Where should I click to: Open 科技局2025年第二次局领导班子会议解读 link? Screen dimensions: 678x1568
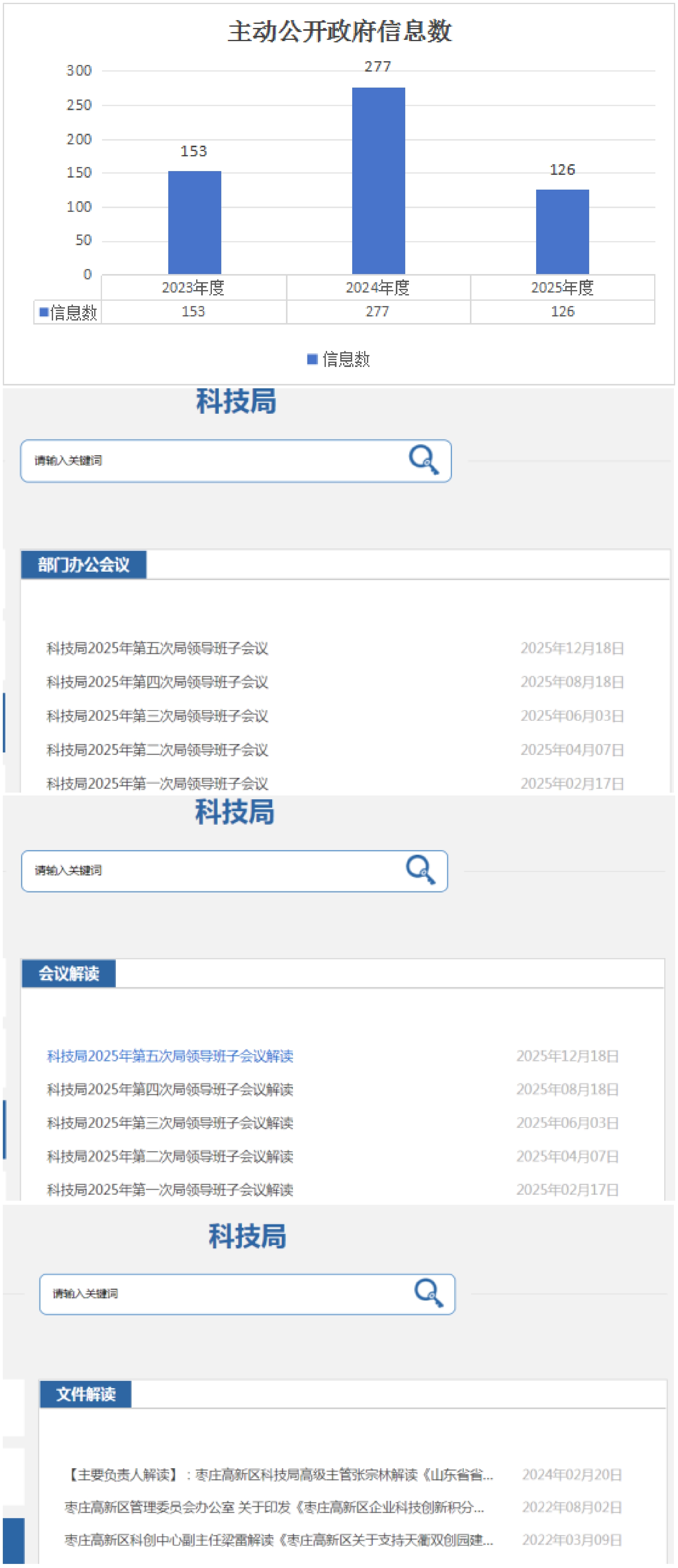click(170, 1156)
